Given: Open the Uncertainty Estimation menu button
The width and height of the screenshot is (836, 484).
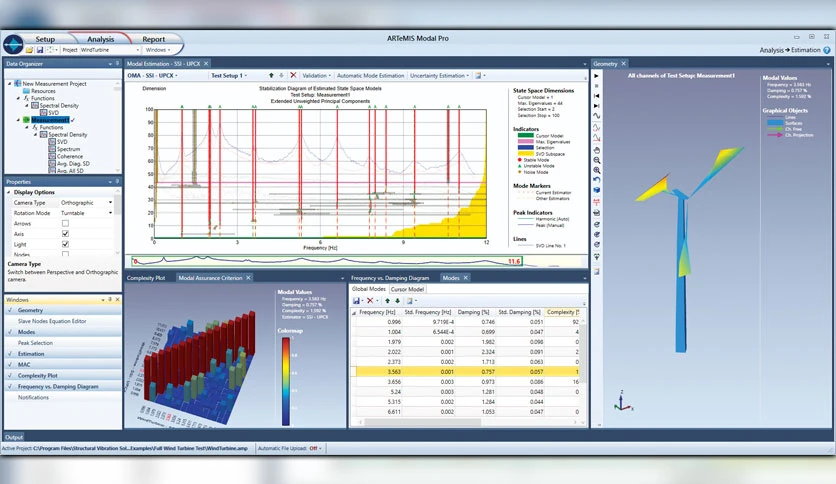Looking at the screenshot, I should [x=439, y=76].
